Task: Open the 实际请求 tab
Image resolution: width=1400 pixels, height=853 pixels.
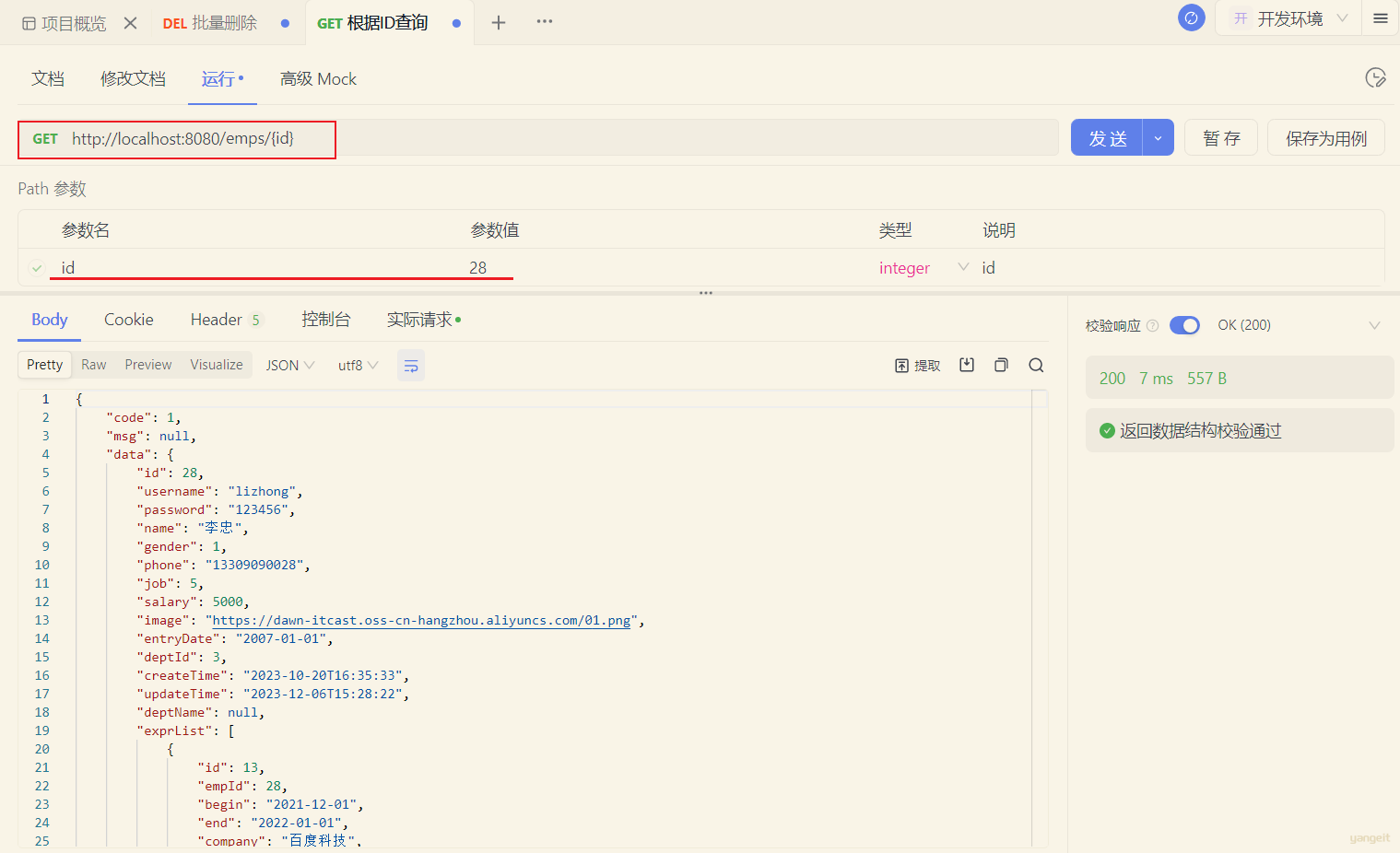Action: [x=420, y=320]
